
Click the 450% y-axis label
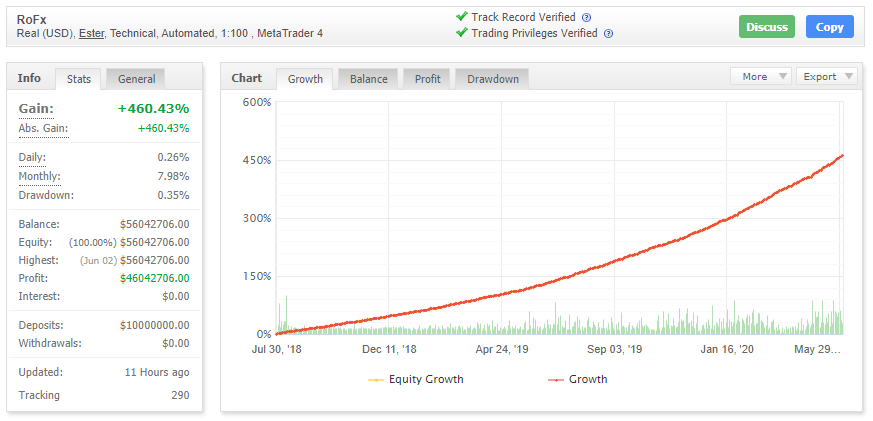(x=257, y=160)
